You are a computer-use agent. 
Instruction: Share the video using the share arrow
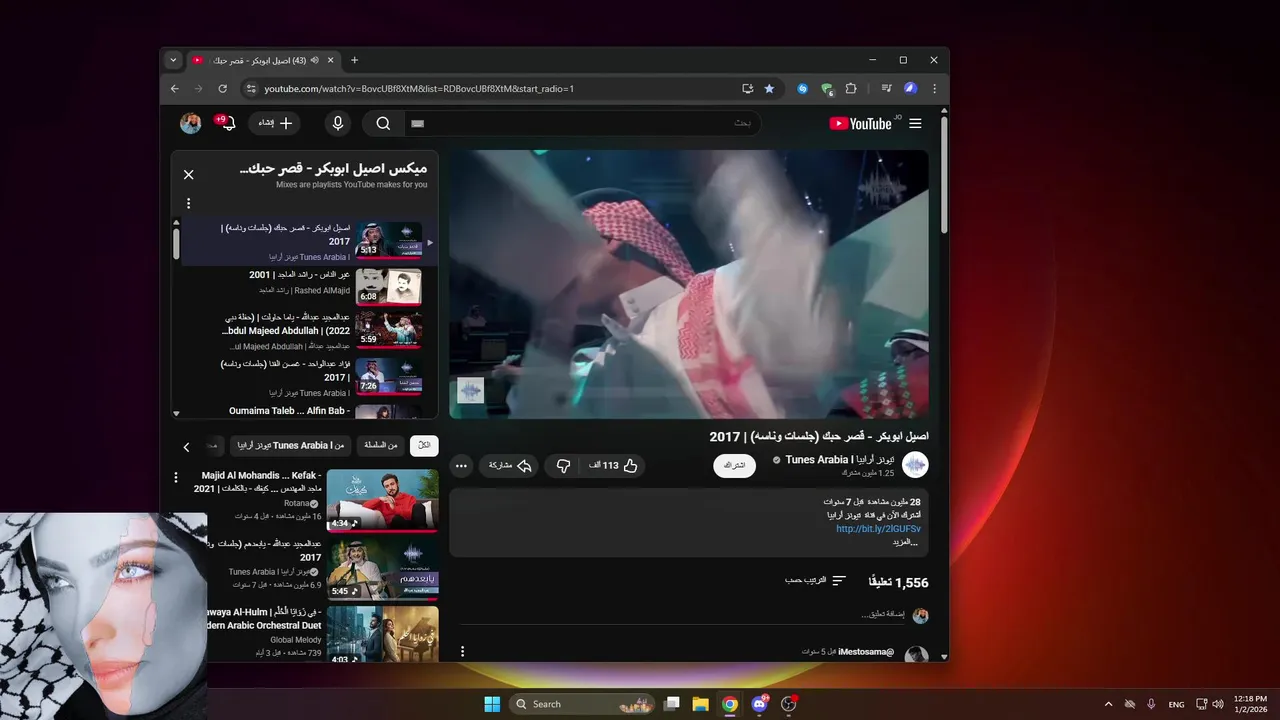(x=510, y=465)
